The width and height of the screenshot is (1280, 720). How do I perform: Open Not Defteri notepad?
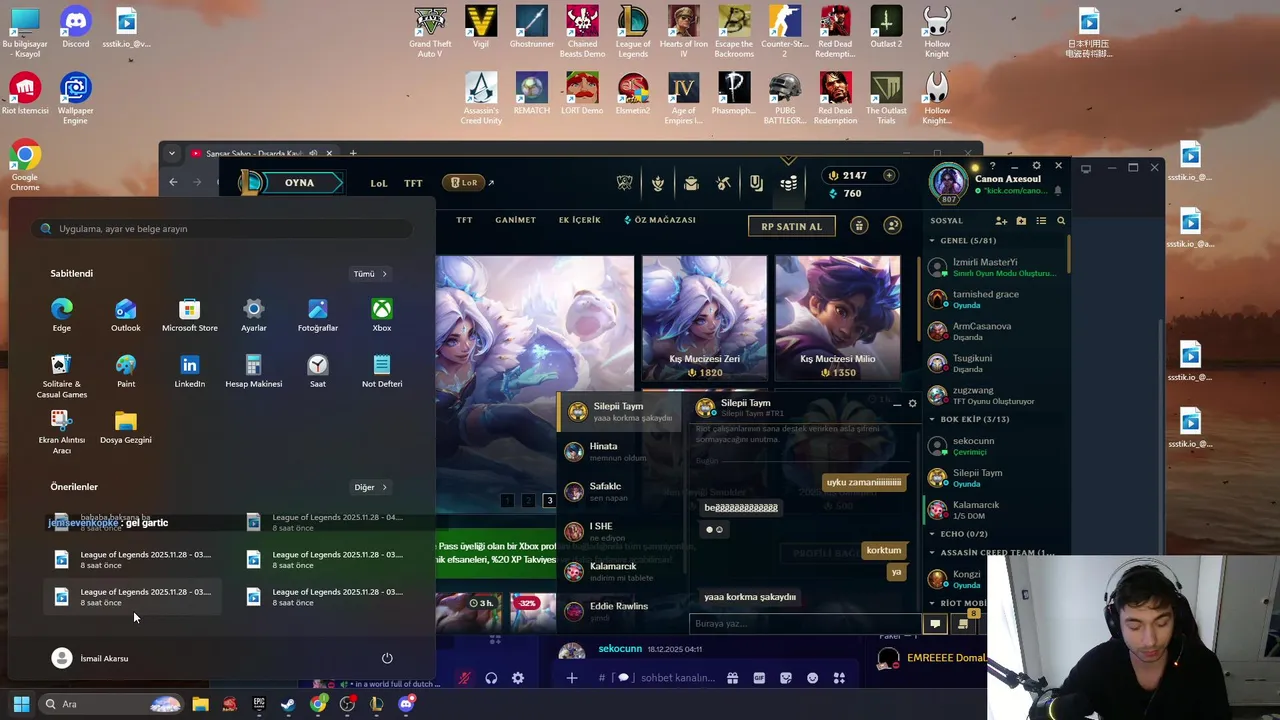[x=381, y=371]
